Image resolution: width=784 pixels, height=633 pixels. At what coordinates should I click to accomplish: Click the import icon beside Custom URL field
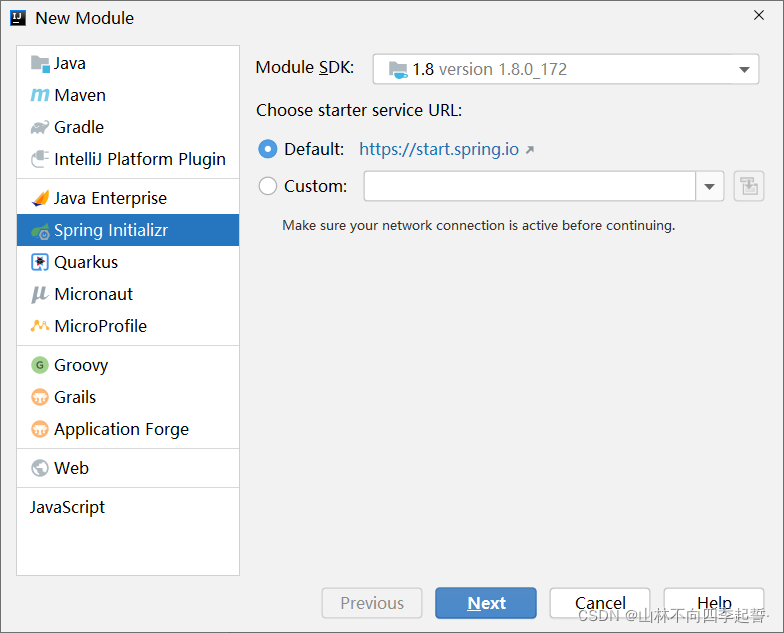click(x=748, y=186)
